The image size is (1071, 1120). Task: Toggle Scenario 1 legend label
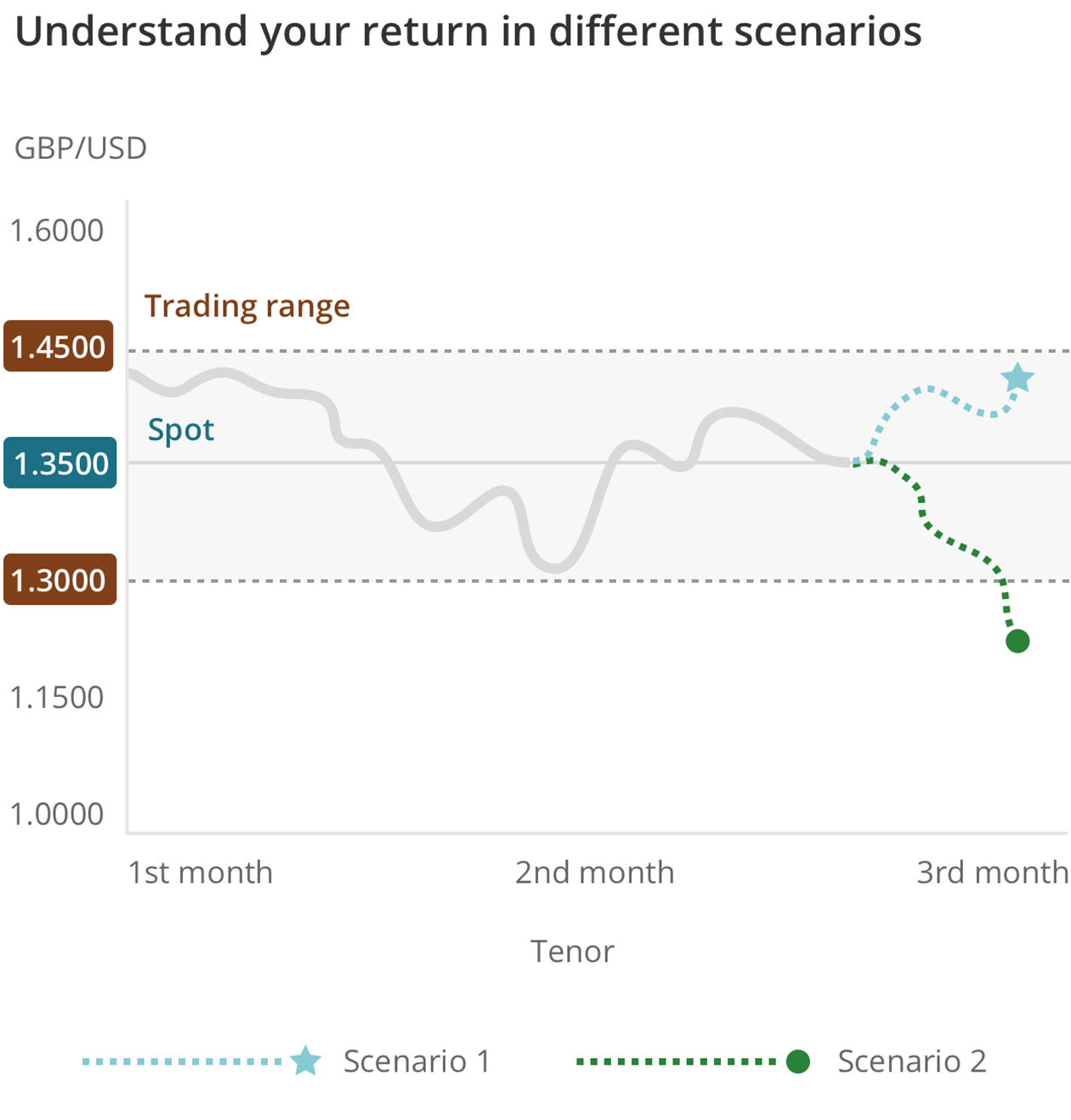[x=416, y=1061]
